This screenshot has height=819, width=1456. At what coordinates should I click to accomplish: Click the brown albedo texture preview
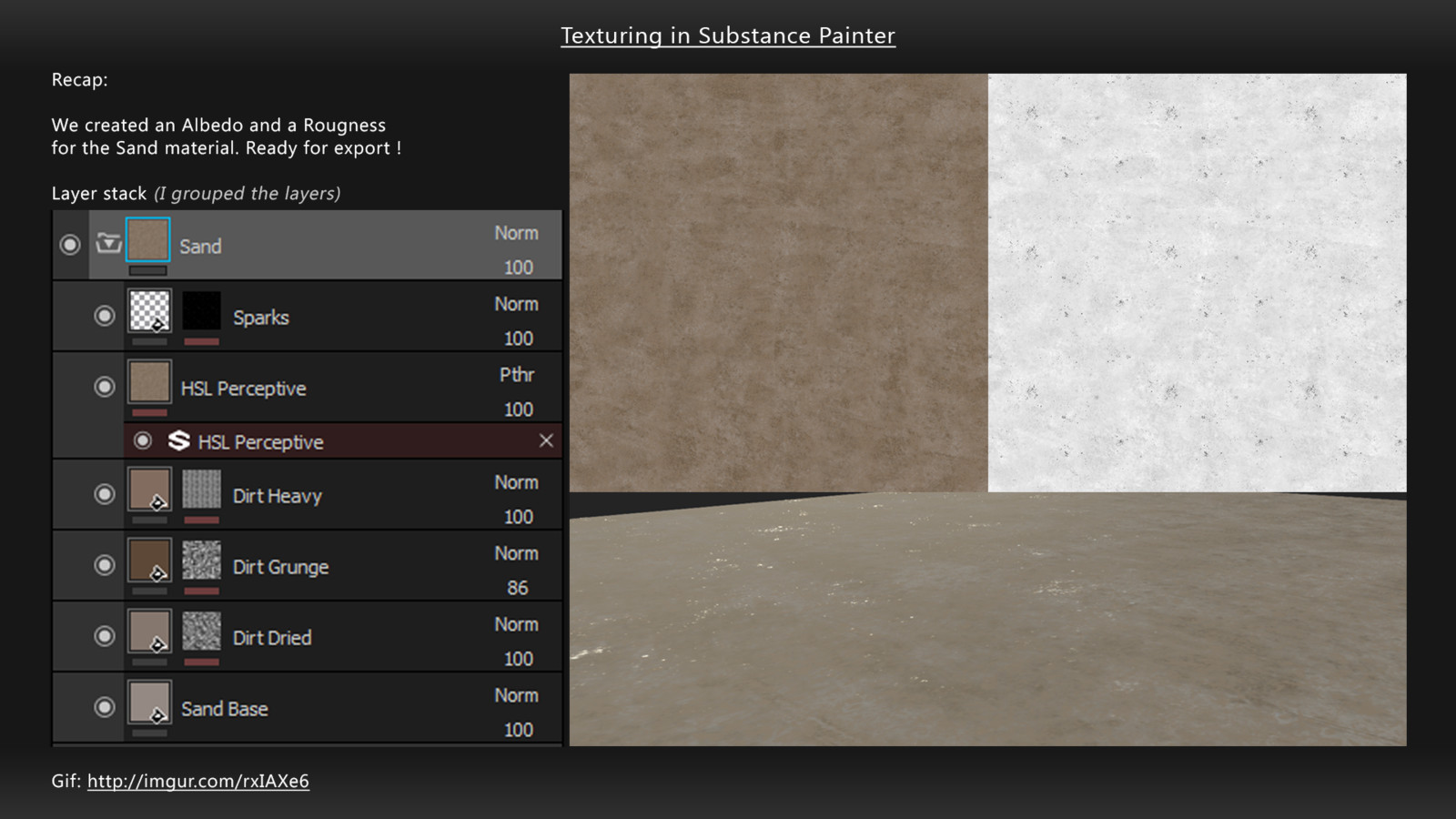pyautogui.click(x=779, y=283)
